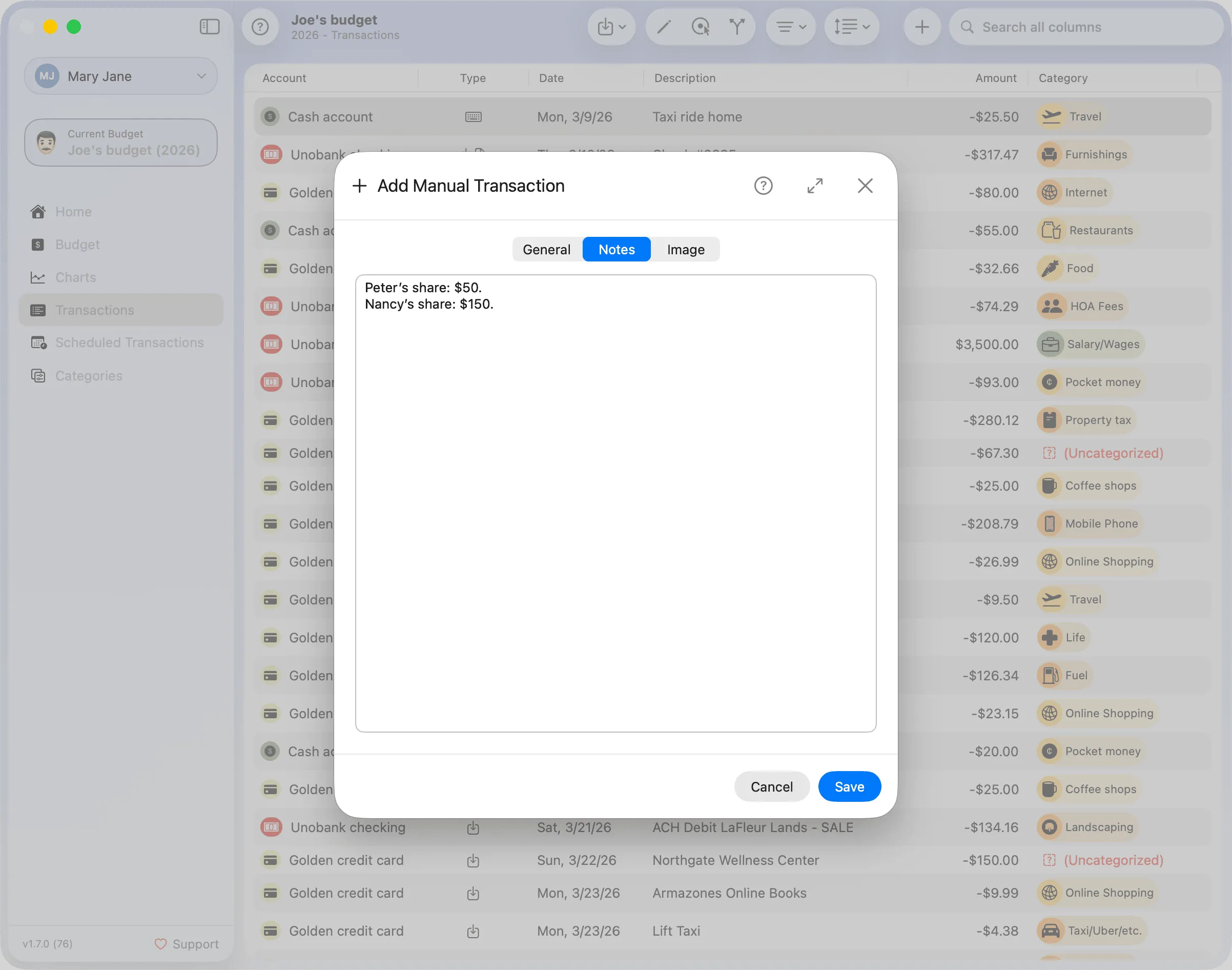Click the Description column header

click(x=685, y=78)
